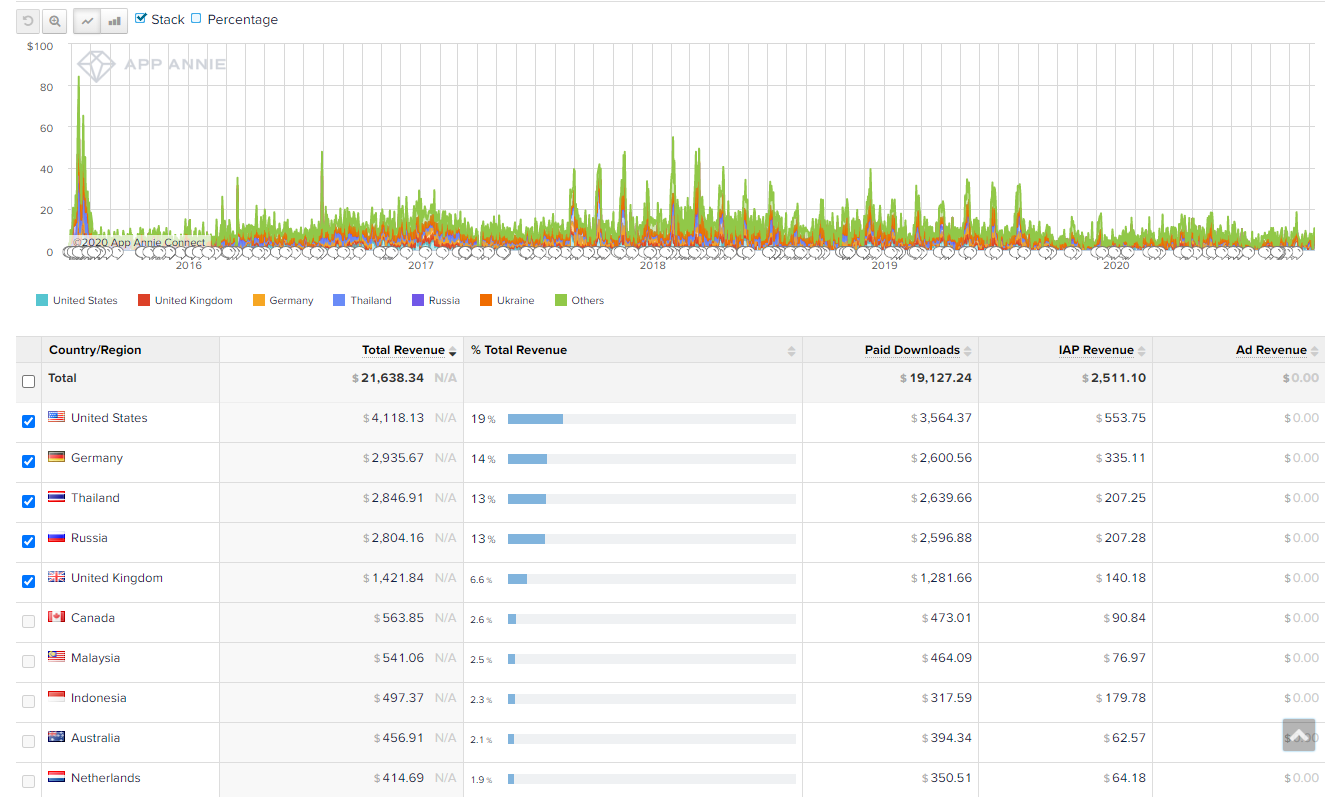
Task: Click total IAP revenue value $2,511.10
Action: pyautogui.click(x=1114, y=378)
